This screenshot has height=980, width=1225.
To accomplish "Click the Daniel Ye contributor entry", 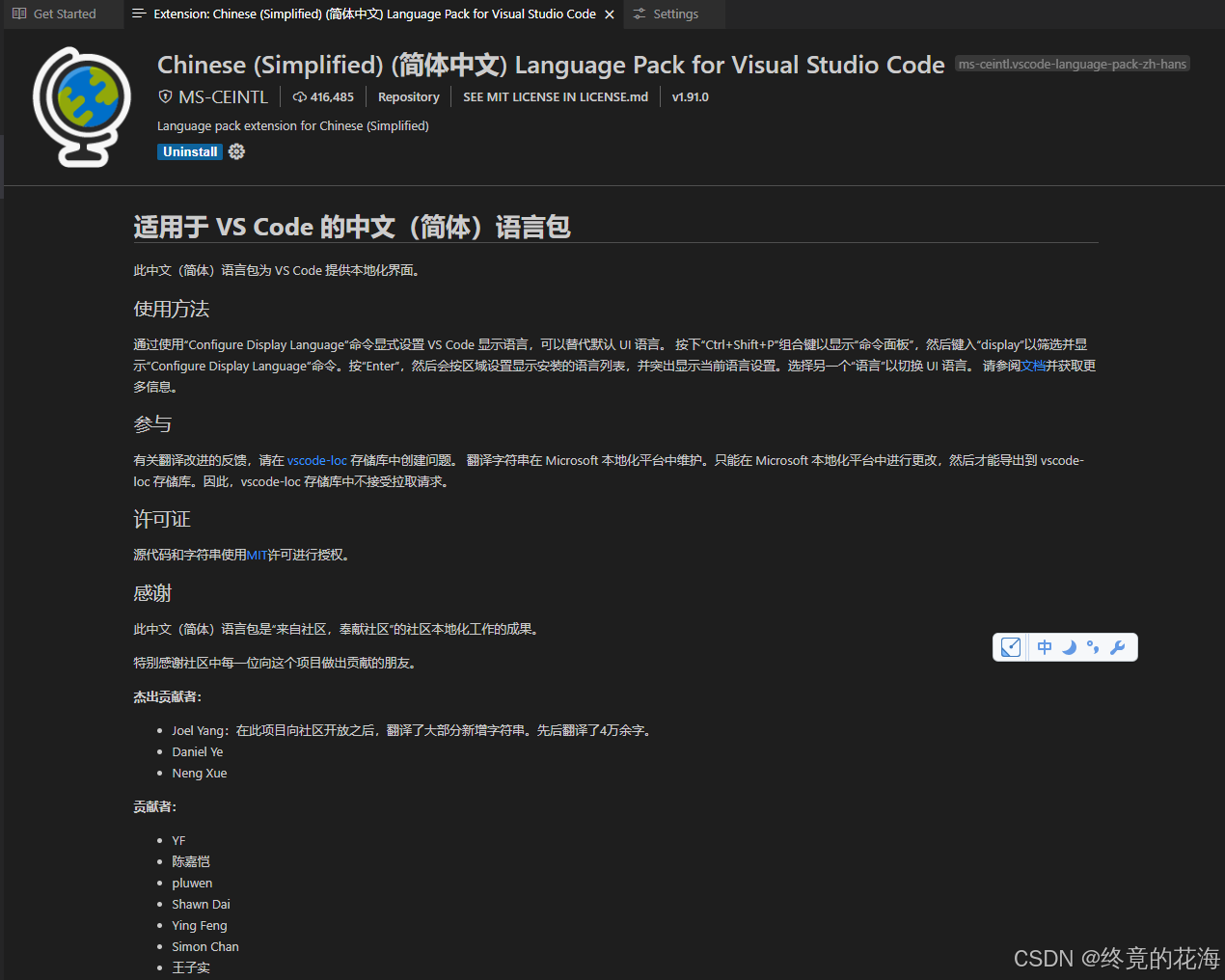I will coord(197,751).
